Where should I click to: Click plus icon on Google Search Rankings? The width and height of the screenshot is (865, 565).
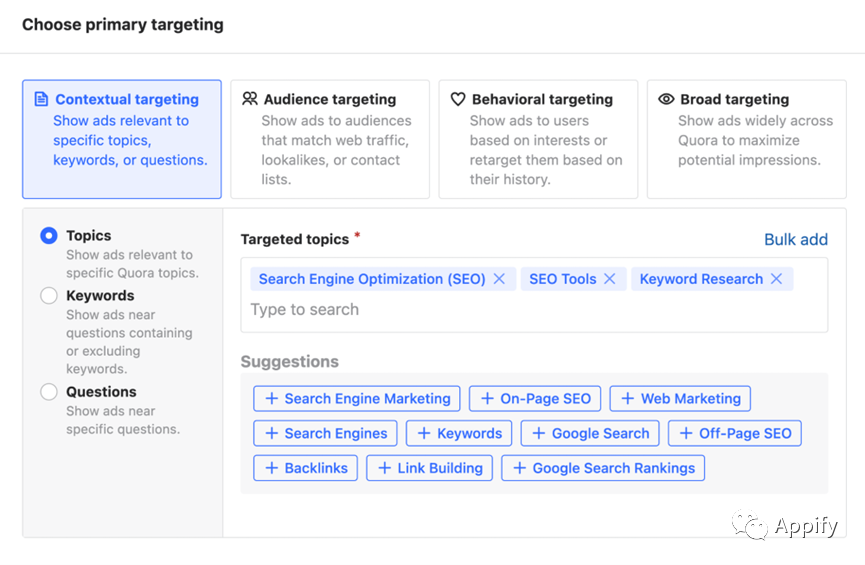(519, 468)
